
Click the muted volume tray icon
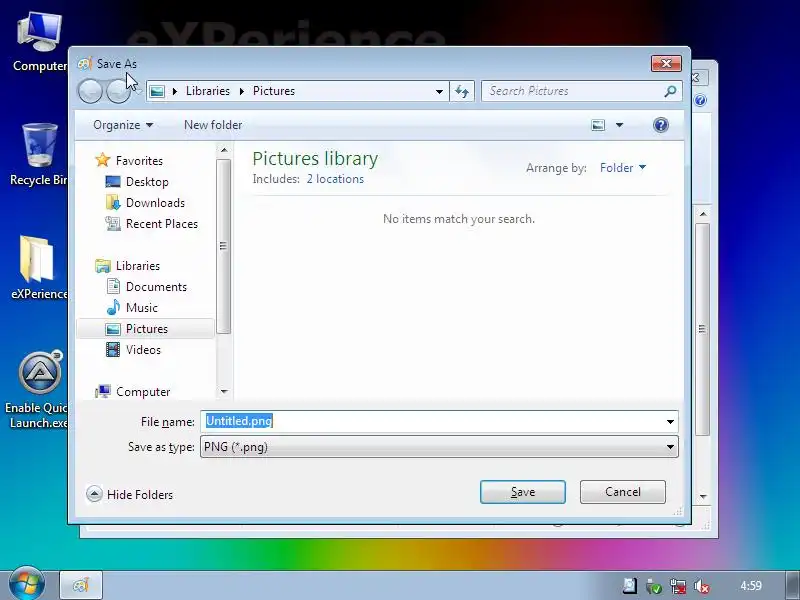pyautogui.click(x=702, y=586)
